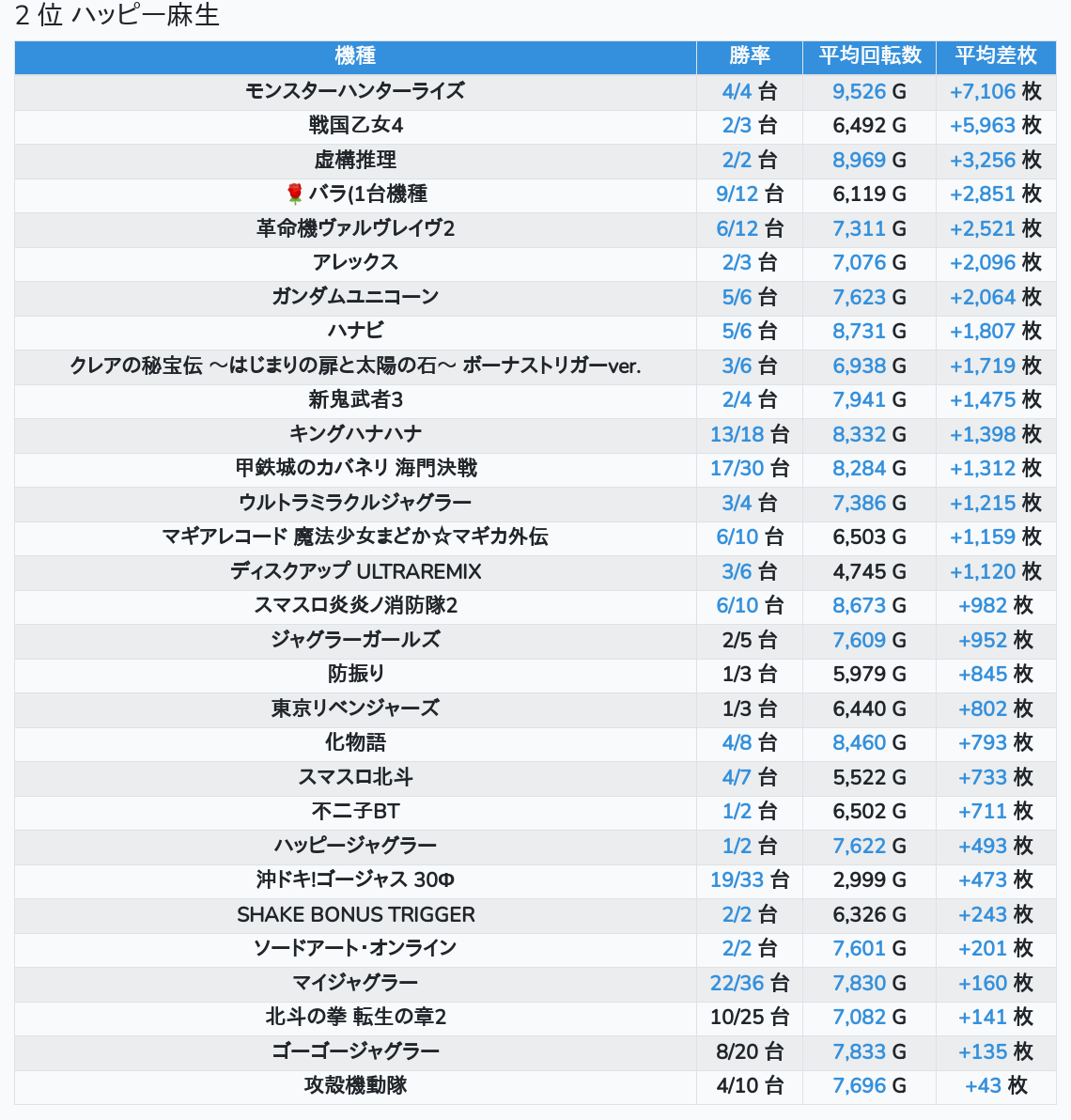This screenshot has height=1120, width=1071.
Task: Open 2/3 win rate link for 戦国乙女4
Action: click(x=737, y=125)
